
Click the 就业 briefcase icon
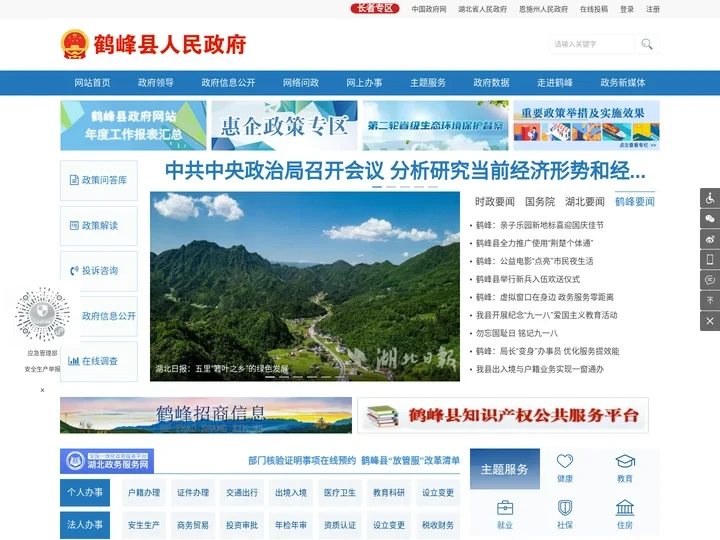coord(505,508)
